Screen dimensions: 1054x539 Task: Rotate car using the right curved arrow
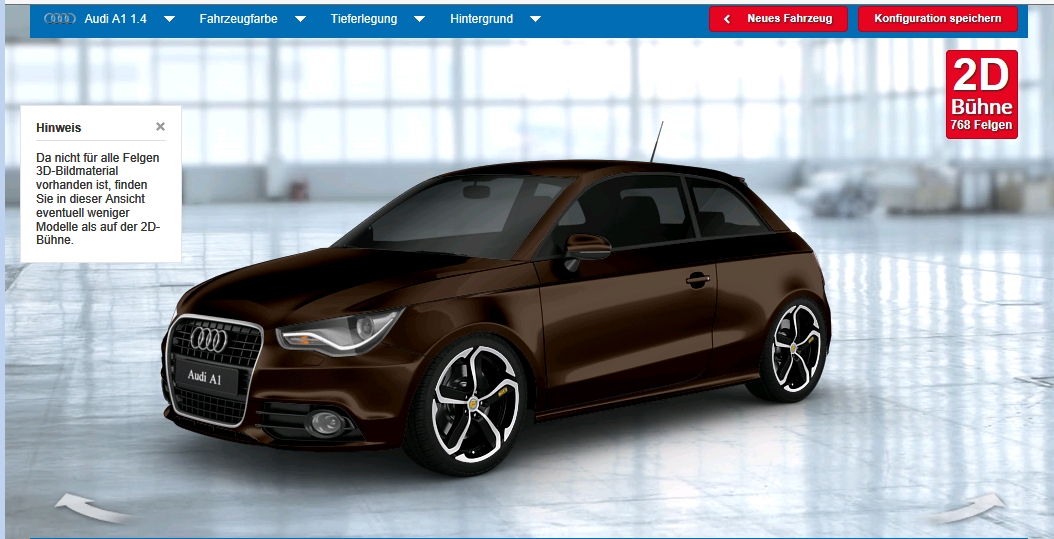click(970, 507)
